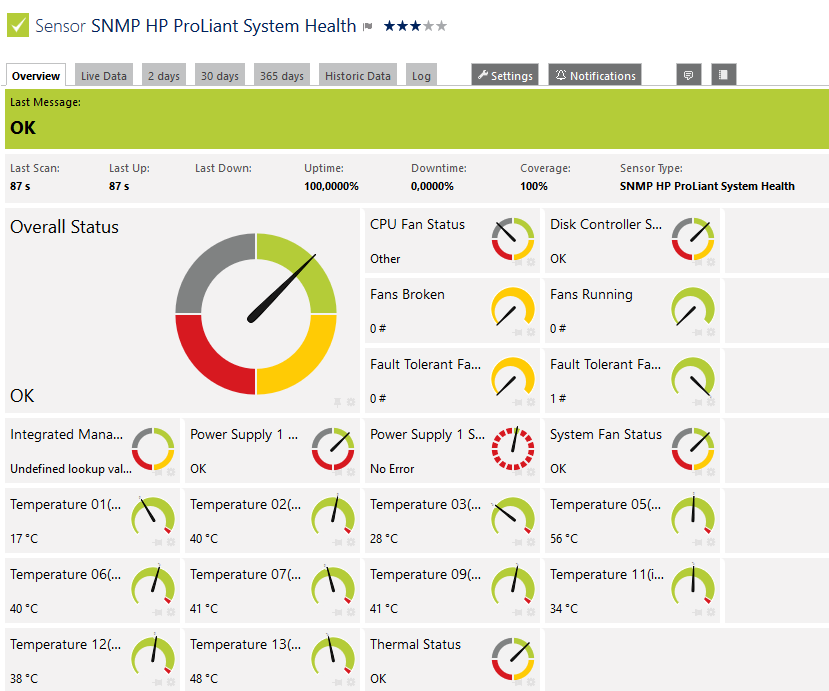The height and width of the screenshot is (691, 829).
Task: Click the Fans Running green gauge
Action: [x=693, y=307]
